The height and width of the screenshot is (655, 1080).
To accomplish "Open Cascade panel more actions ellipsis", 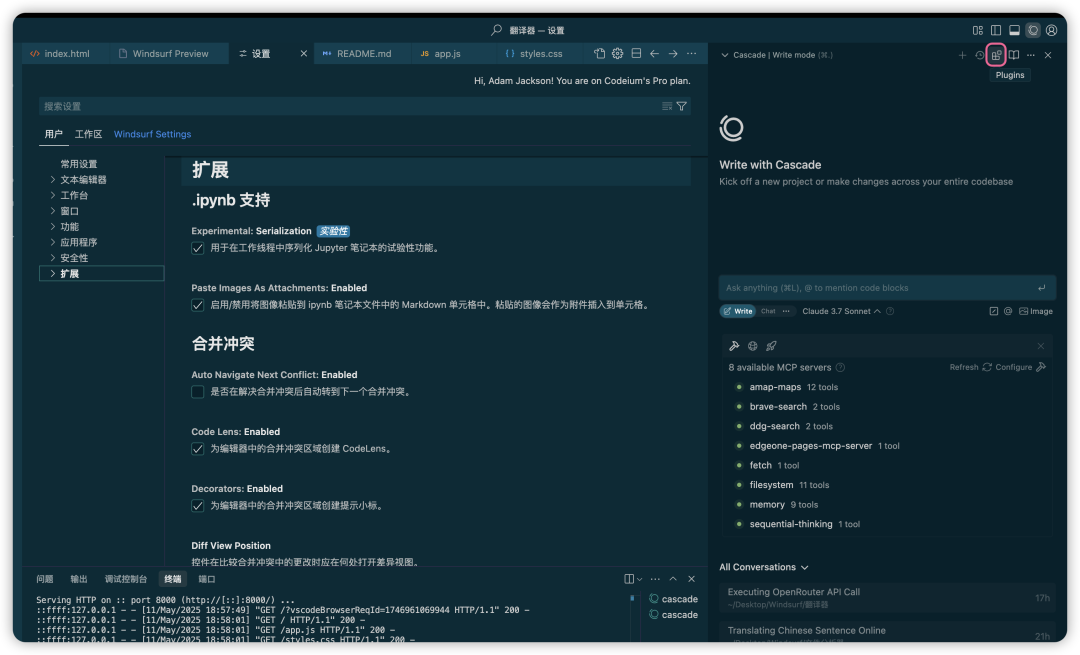I will [x=1030, y=55].
